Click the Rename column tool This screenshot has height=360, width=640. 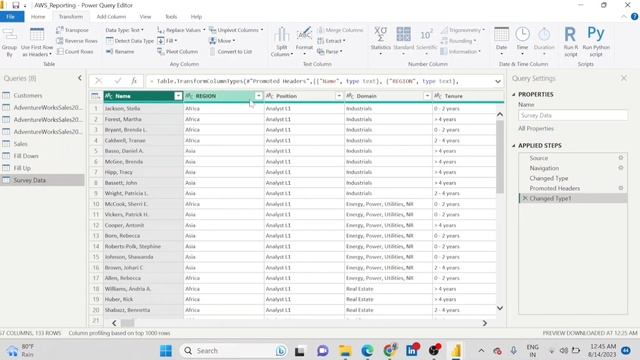point(120,52)
